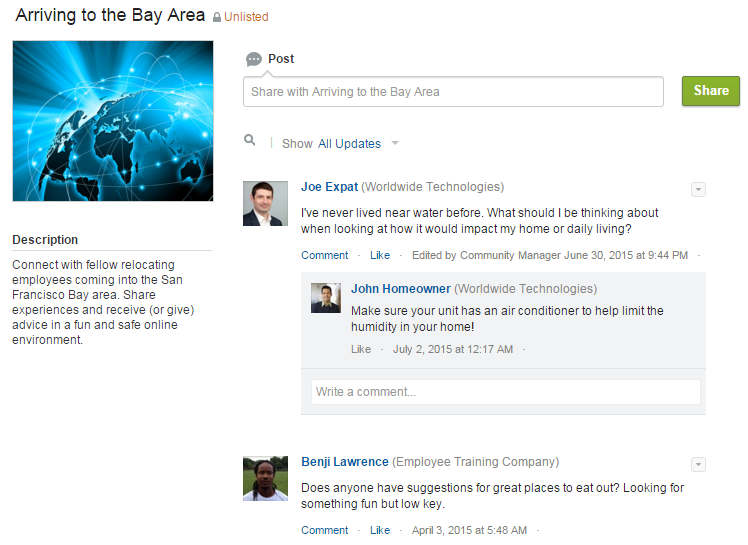Like John Homeowner's comment
Image resolution: width=748 pixels, height=545 pixels.
(x=361, y=349)
